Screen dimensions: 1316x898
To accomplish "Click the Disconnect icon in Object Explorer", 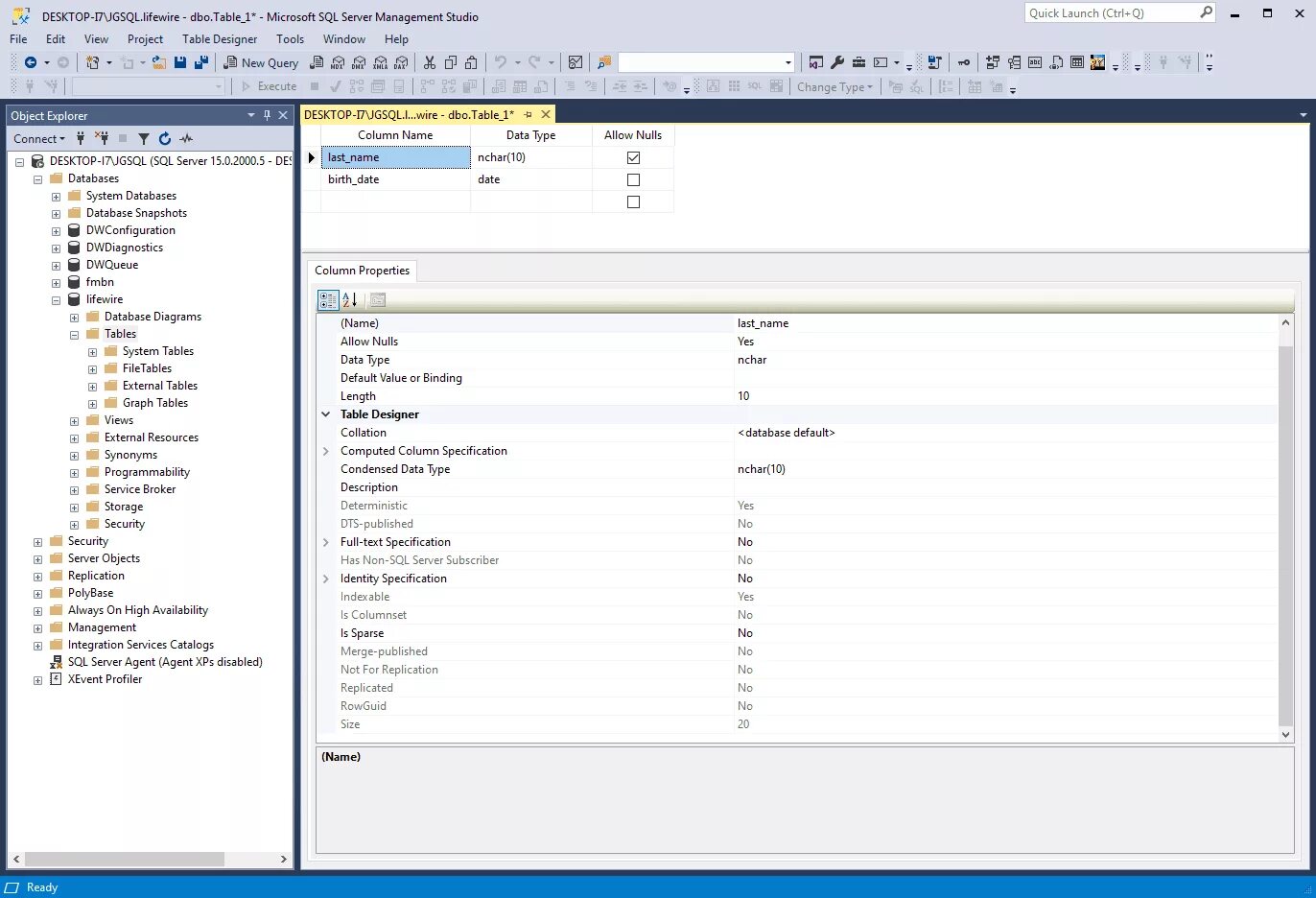I will [x=102, y=138].
